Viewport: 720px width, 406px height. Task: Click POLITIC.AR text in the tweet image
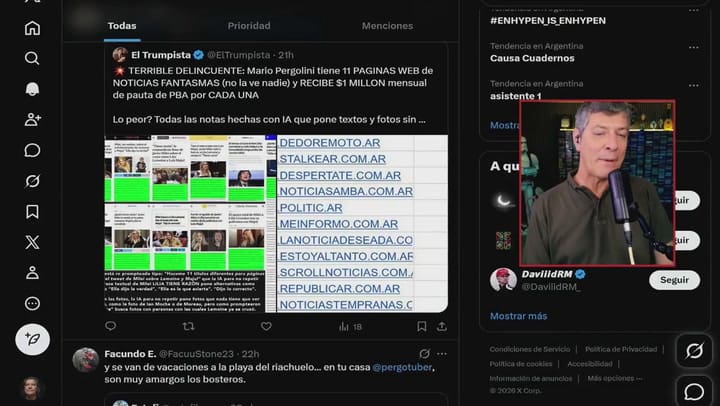tap(311, 208)
